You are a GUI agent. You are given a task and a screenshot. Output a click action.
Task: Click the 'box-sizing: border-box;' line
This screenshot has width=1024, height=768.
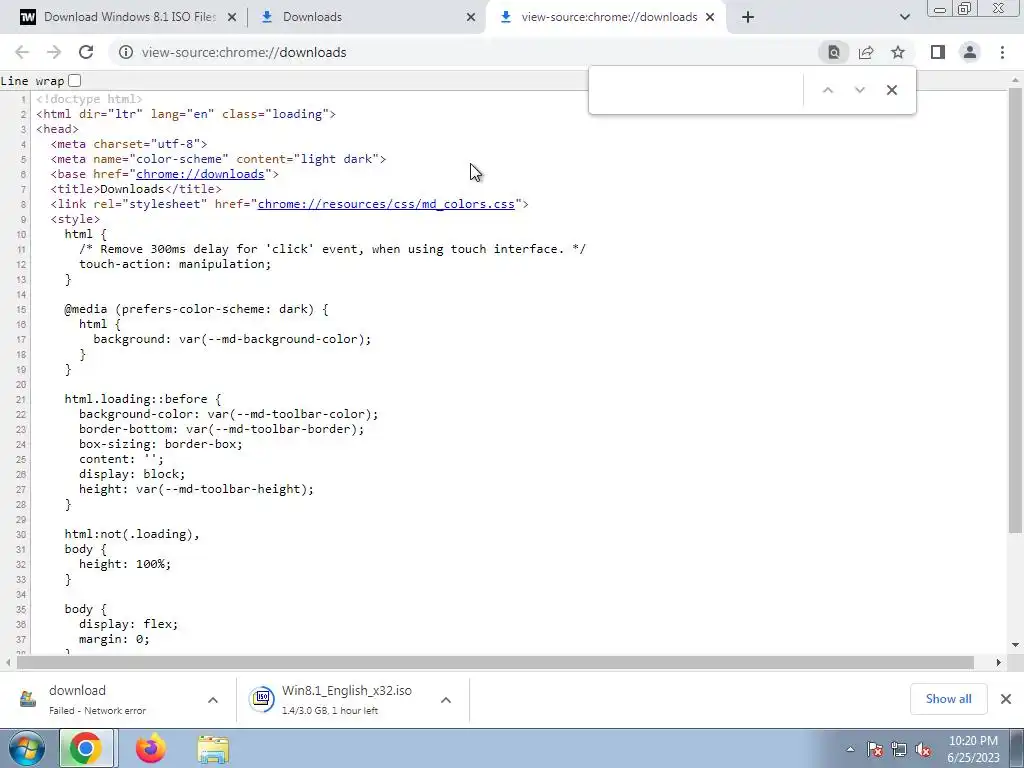(x=161, y=444)
